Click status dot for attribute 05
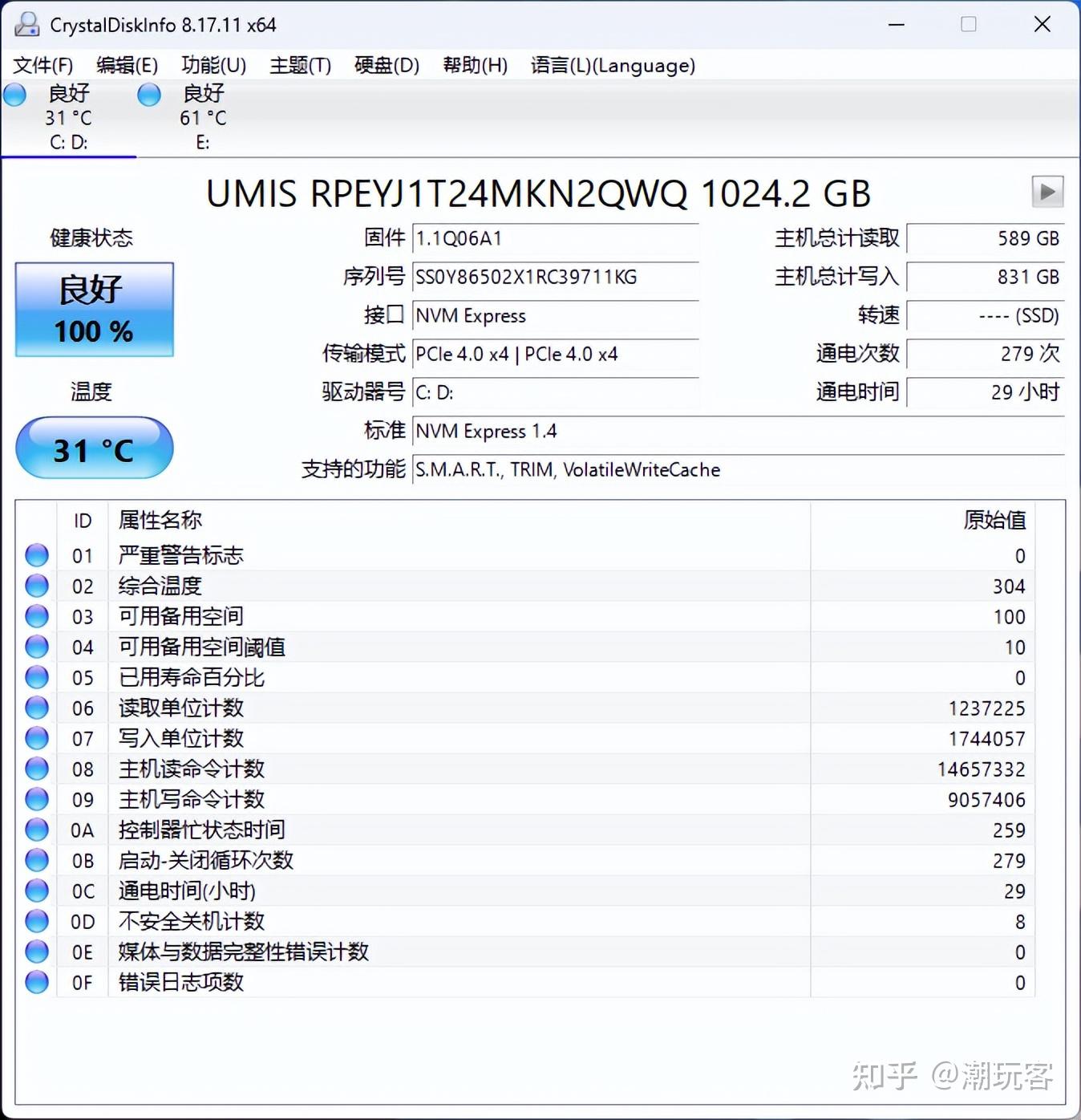1081x1120 pixels. tap(37, 677)
